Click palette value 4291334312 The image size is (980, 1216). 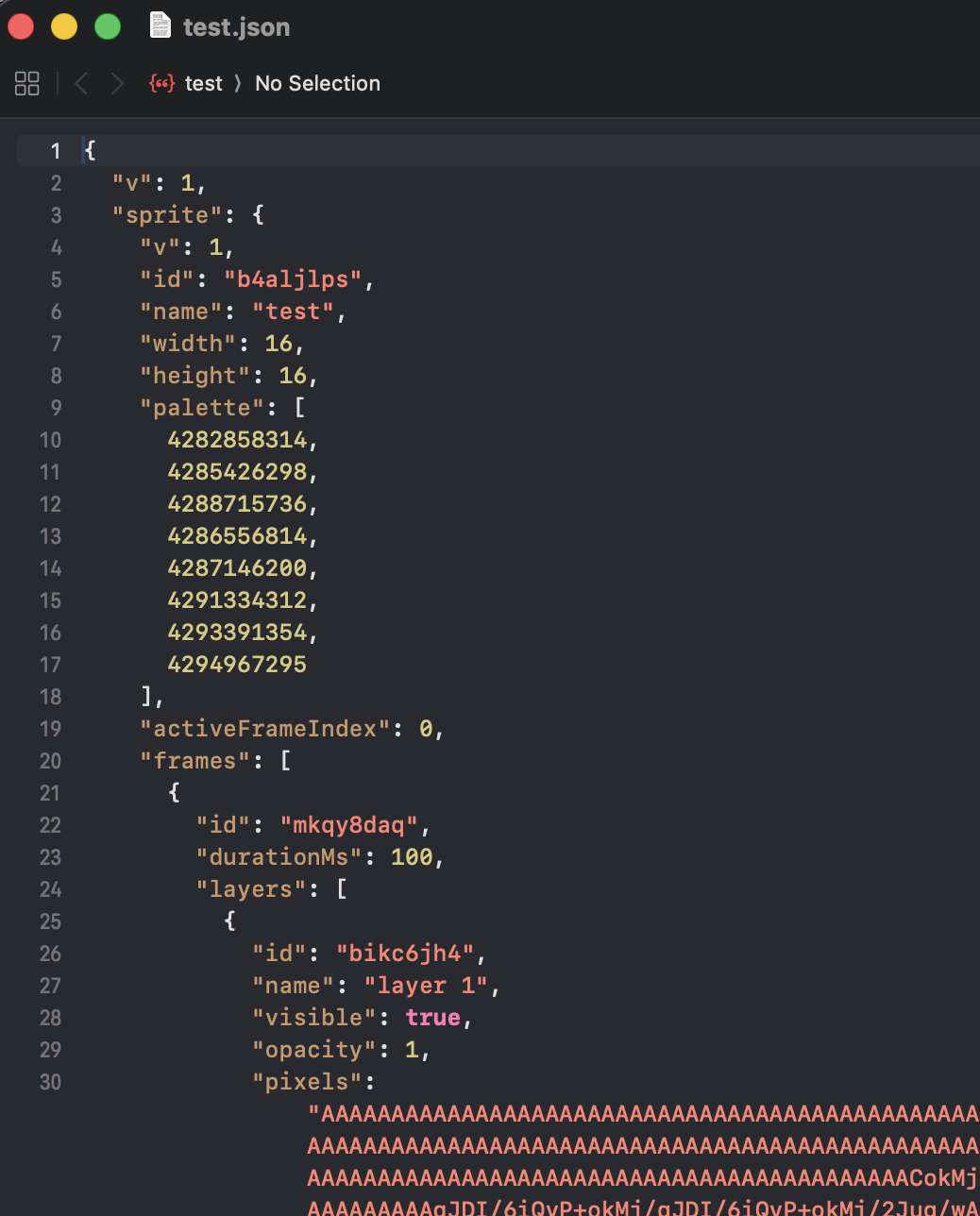tap(237, 600)
